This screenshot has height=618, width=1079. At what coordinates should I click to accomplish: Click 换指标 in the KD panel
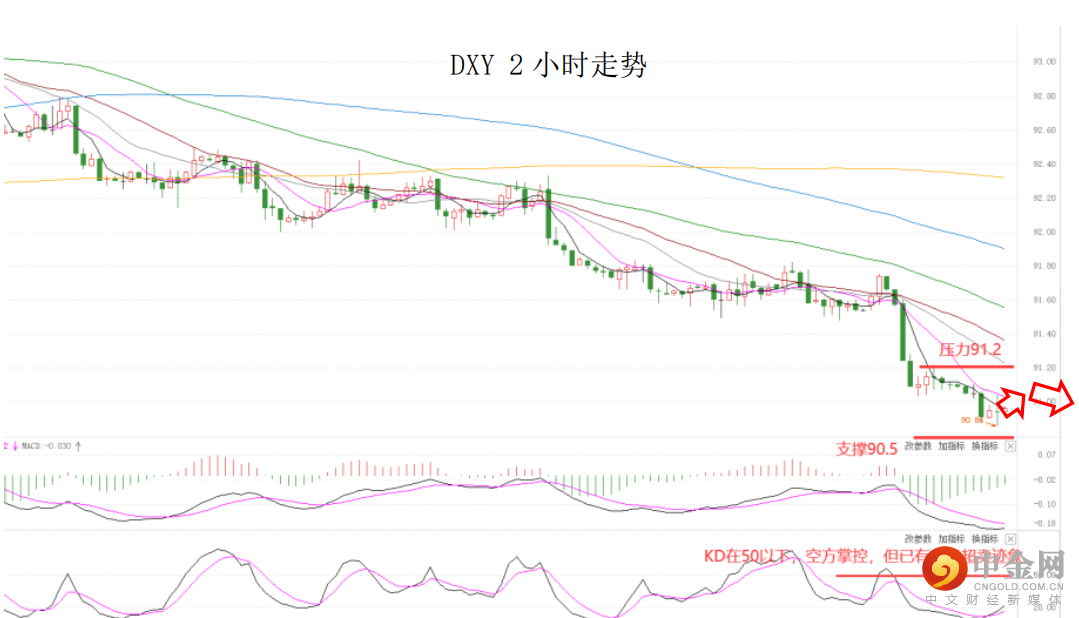coord(985,539)
